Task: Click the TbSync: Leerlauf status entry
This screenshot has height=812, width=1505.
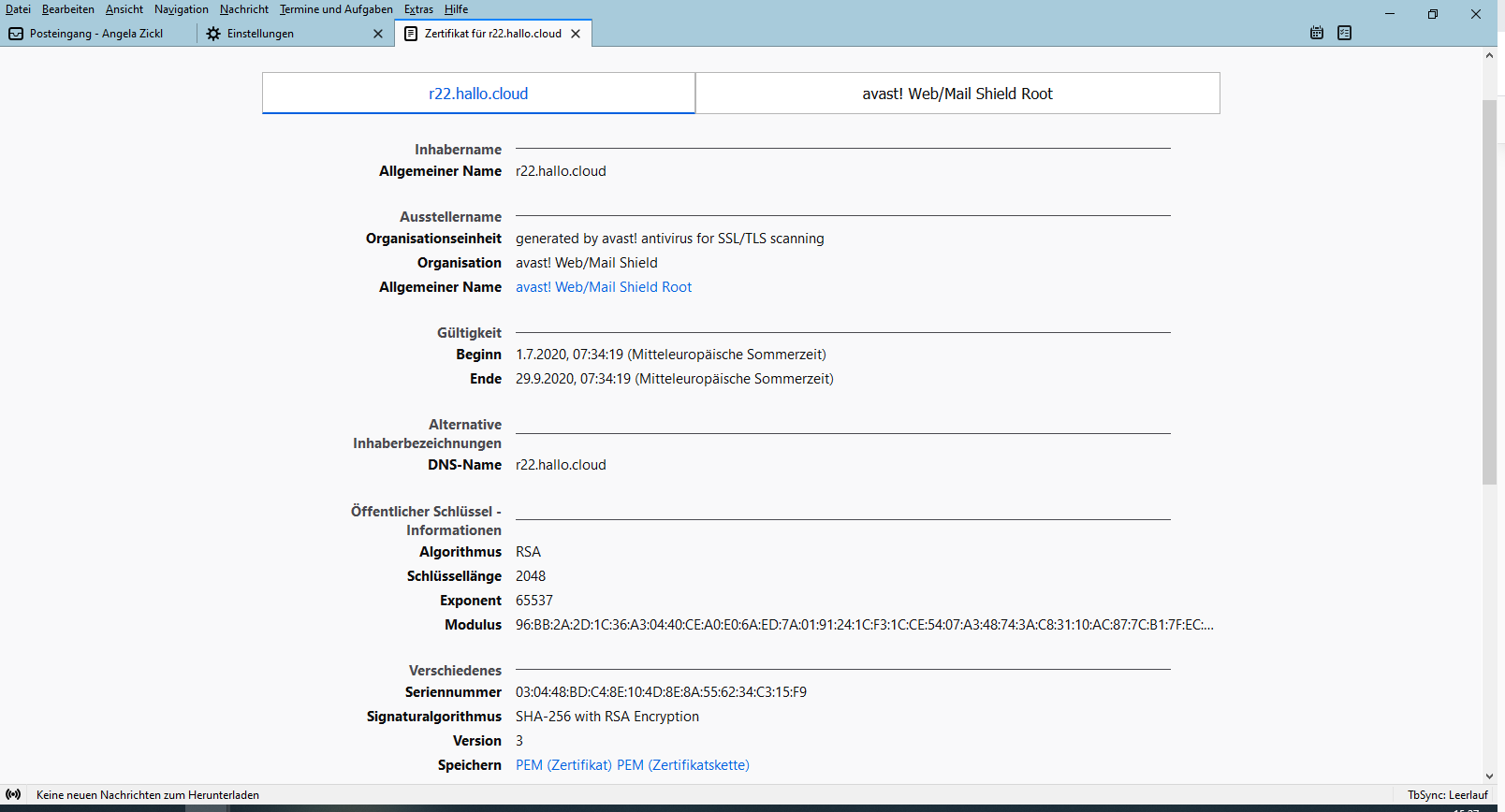Action: [x=1447, y=795]
